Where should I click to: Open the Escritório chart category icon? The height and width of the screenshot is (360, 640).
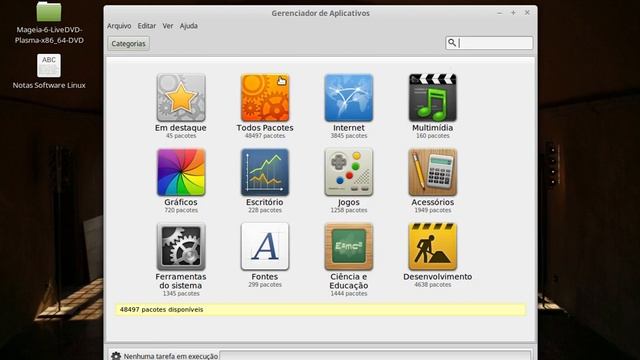265,172
